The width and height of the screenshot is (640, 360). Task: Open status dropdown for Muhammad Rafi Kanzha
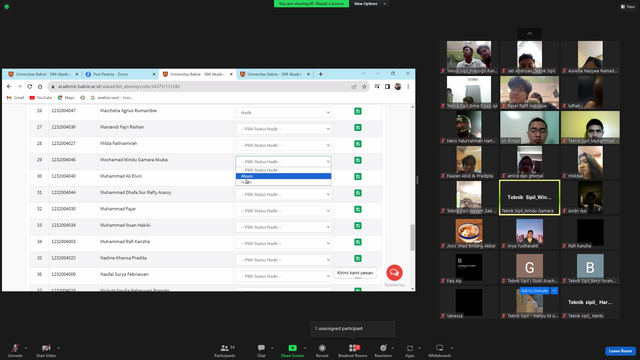[x=283, y=243]
